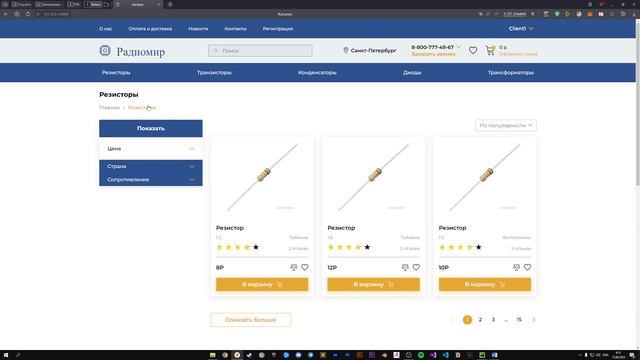Screen dimensions: 640x360
Task: Select the Резисторы category
Action: click(x=116, y=72)
